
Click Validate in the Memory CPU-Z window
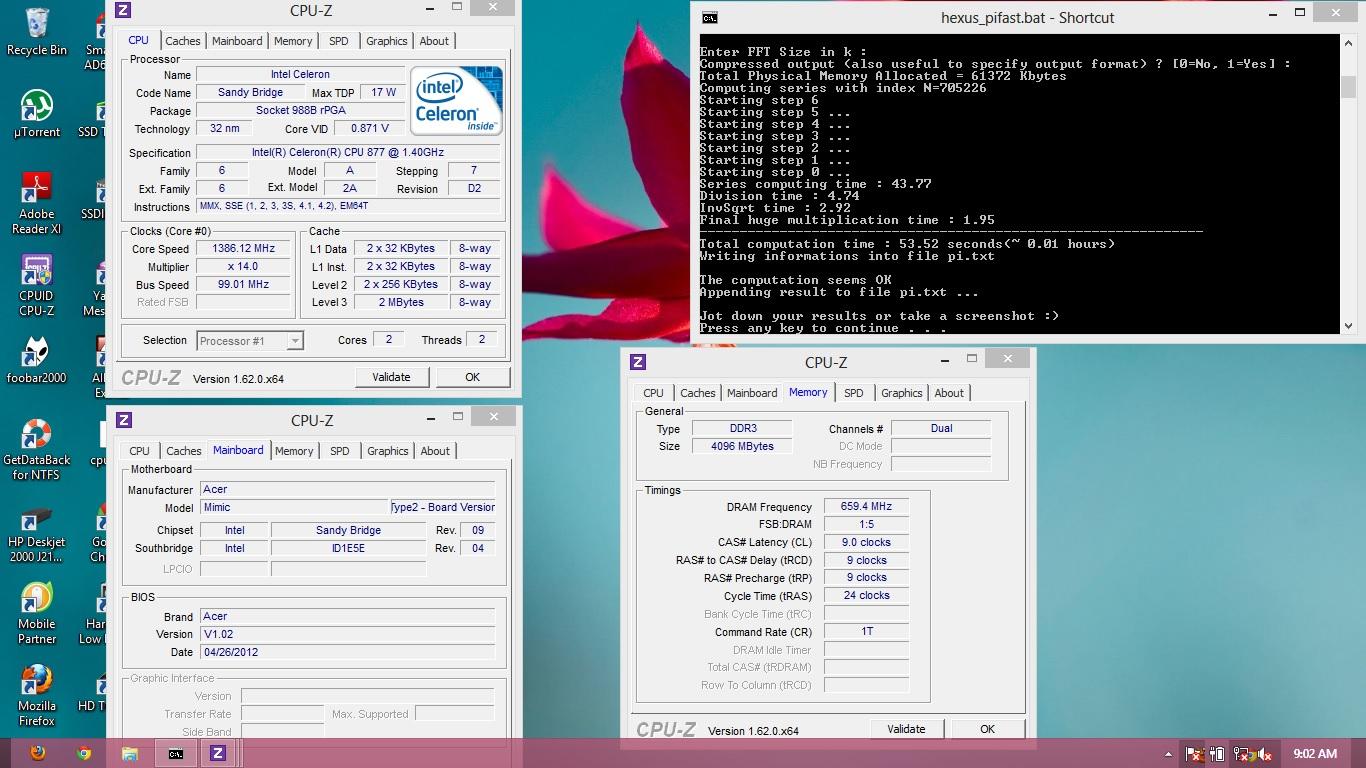906,729
